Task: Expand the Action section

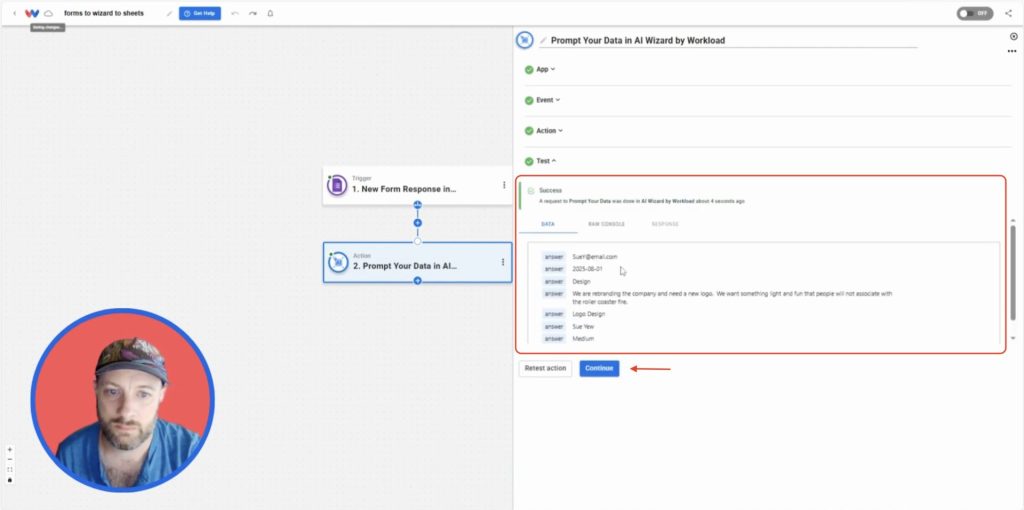Action: tap(550, 131)
